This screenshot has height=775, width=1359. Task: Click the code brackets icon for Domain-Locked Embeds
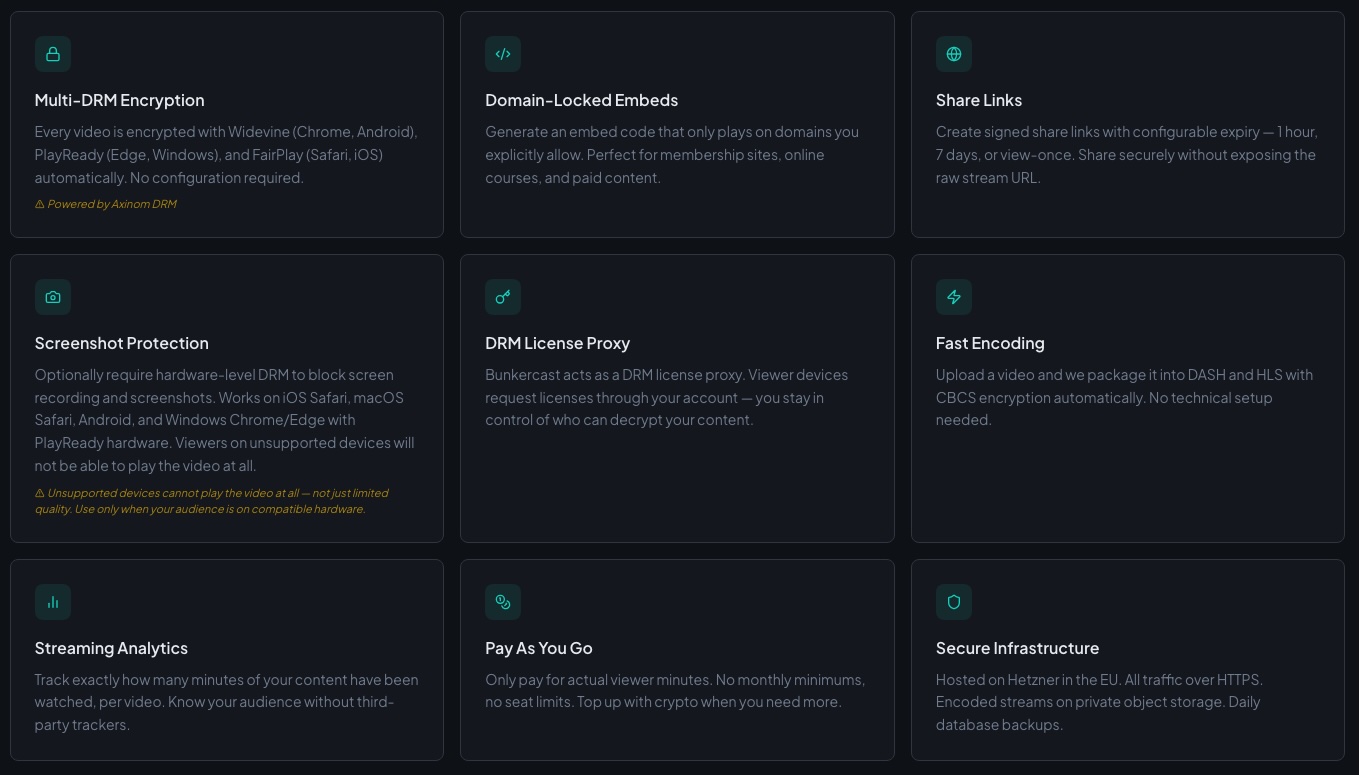[503, 54]
